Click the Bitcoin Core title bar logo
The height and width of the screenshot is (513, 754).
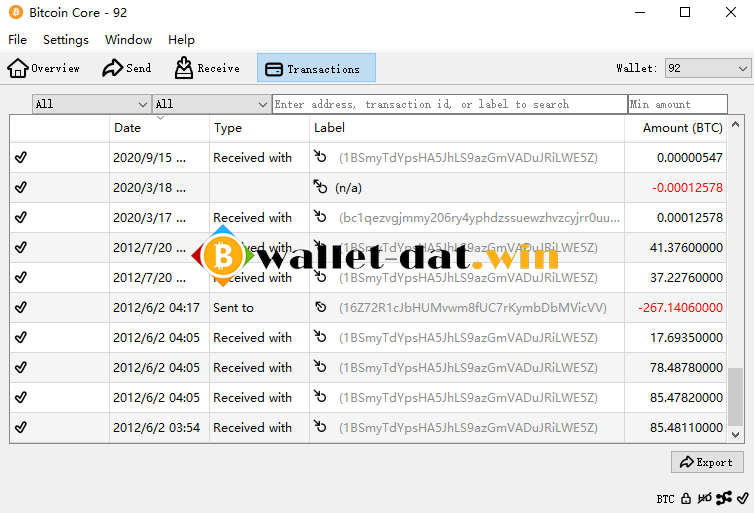pos(16,13)
